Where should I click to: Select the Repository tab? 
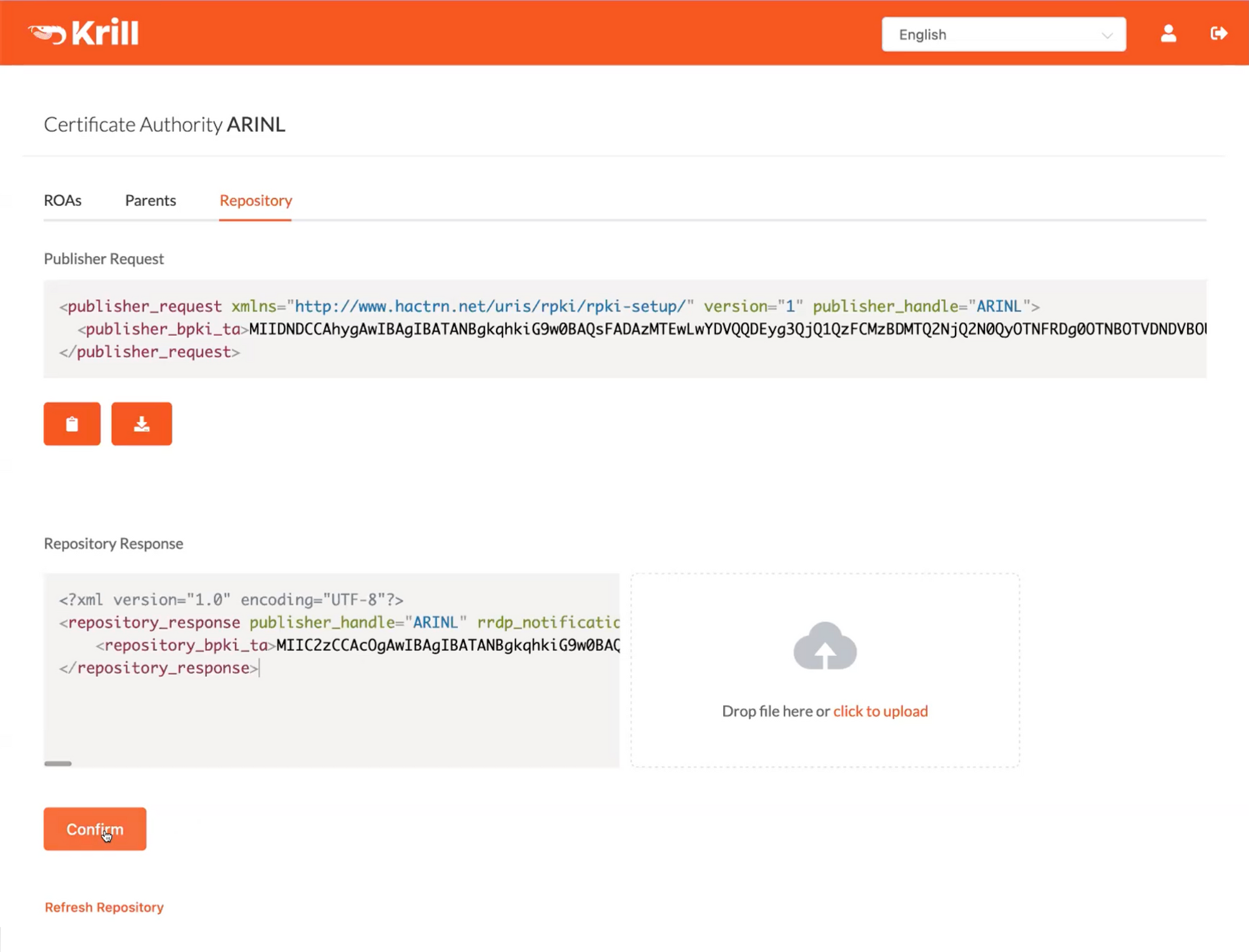coord(255,200)
